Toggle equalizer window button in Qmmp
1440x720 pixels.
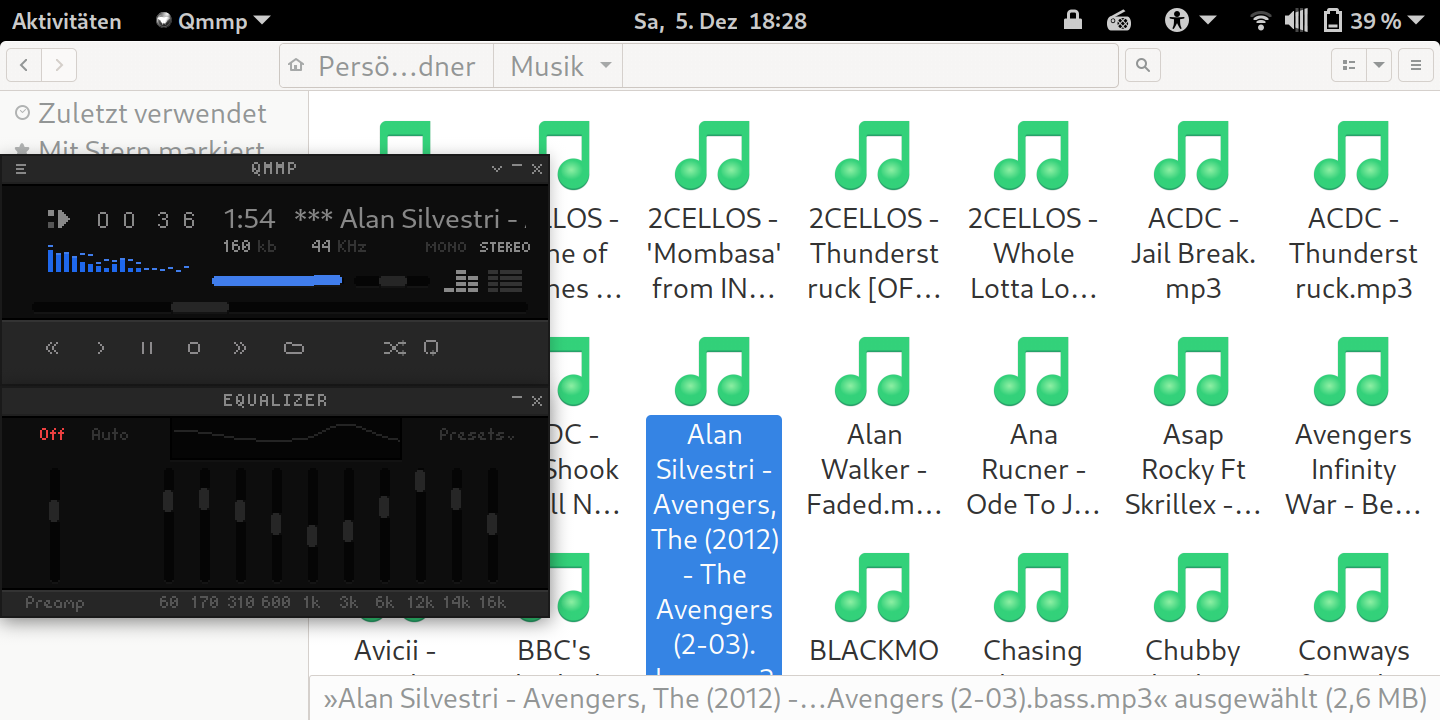tap(461, 281)
